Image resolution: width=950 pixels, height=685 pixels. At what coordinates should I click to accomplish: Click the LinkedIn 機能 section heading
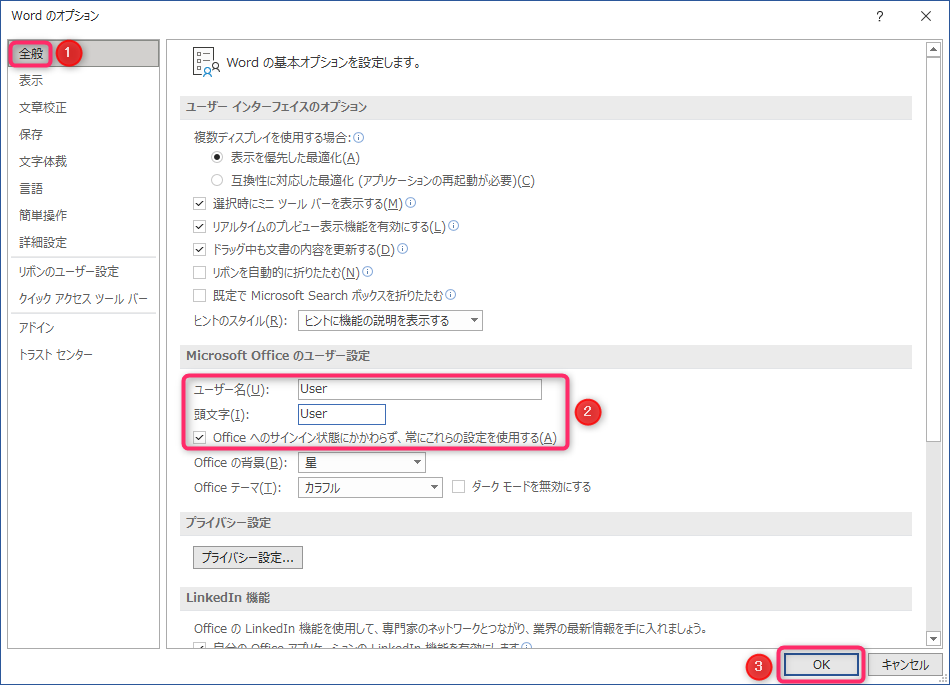coord(228,598)
